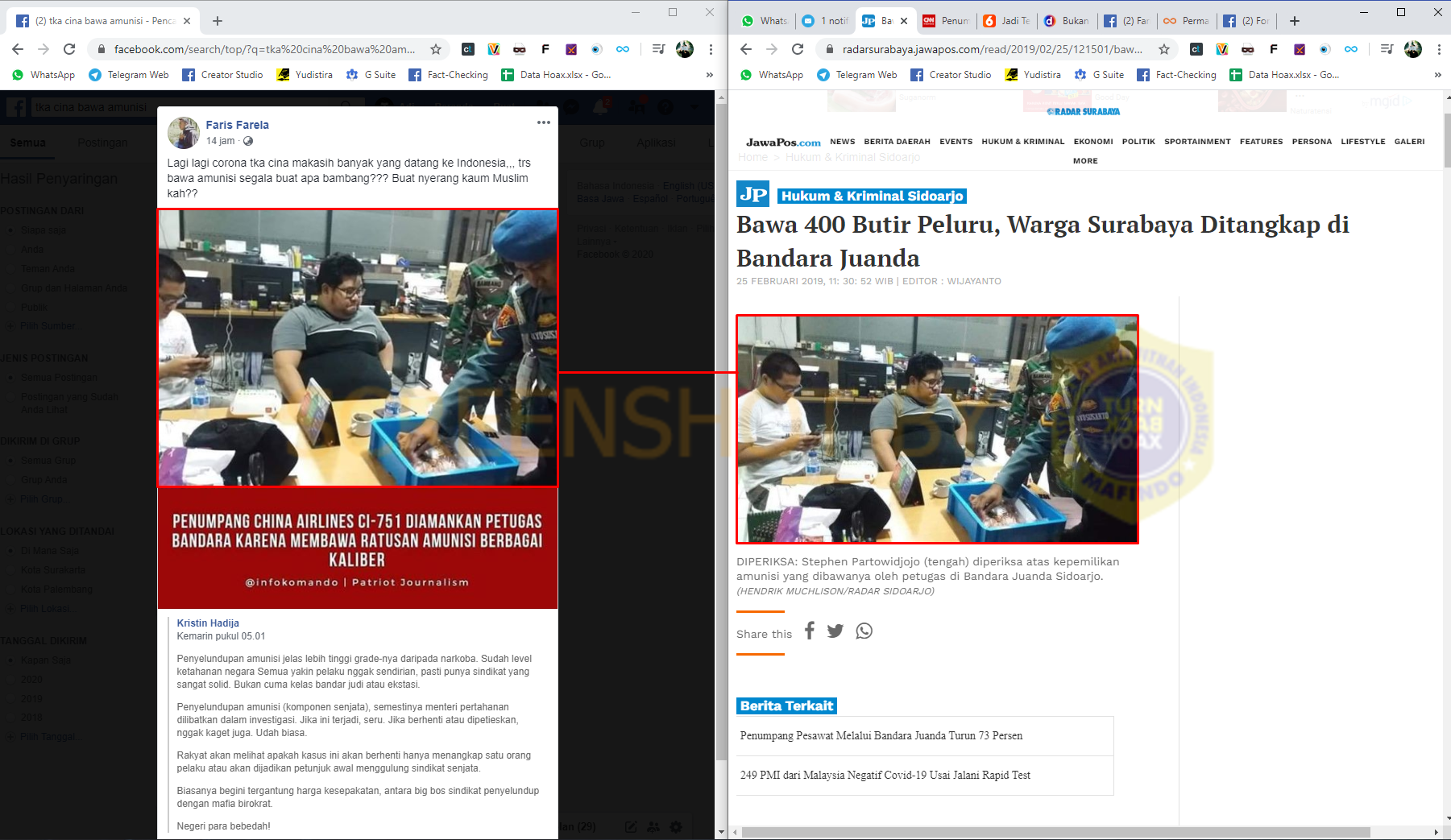Open NEWS in JawaPos navigation
The image size is (1451, 840).
click(843, 142)
